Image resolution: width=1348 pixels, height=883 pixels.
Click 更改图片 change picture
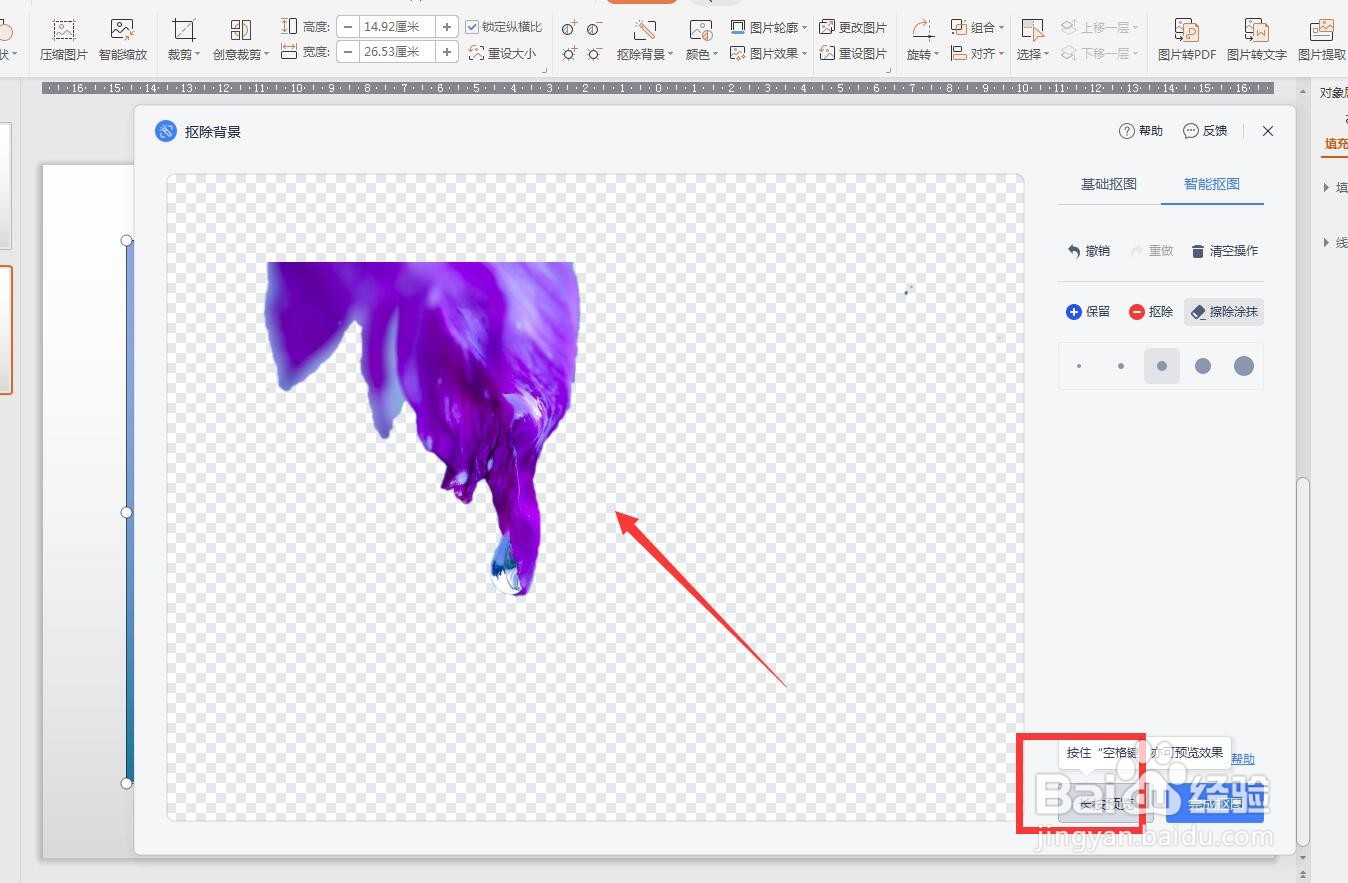(853, 27)
